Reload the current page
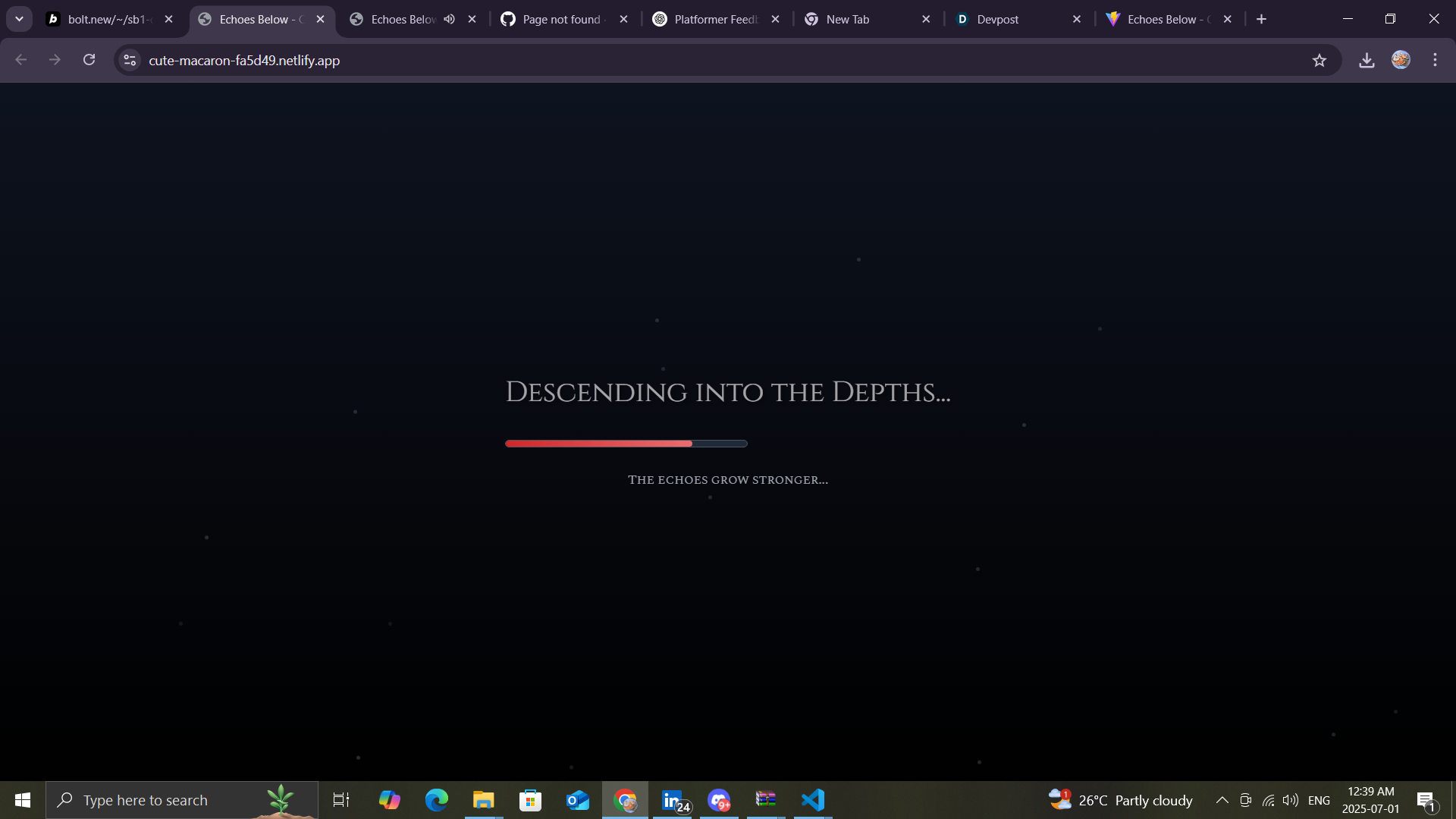The width and height of the screenshot is (1456, 819). tap(89, 60)
